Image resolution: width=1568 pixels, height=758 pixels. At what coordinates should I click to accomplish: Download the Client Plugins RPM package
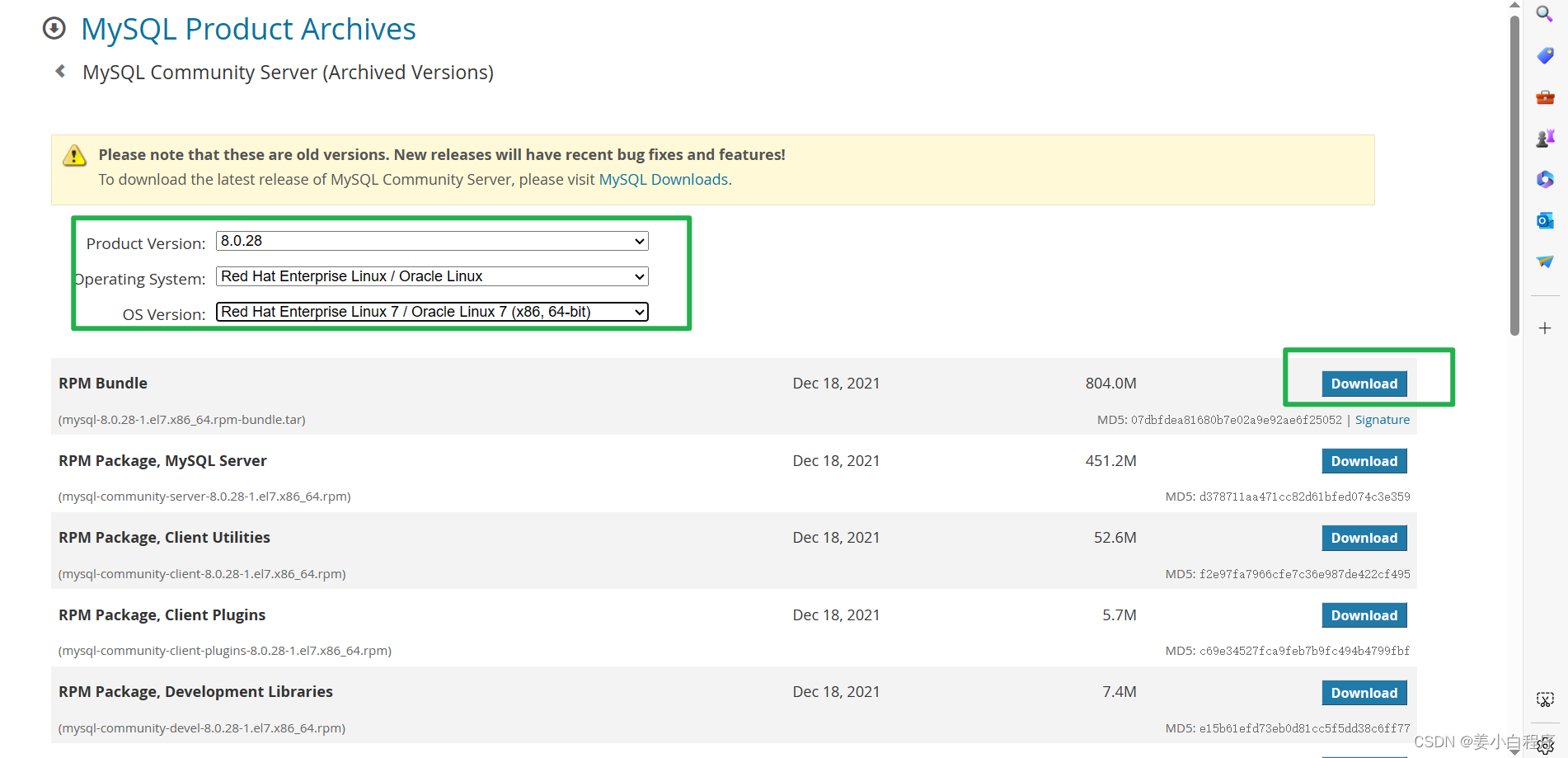click(1364, 615)
